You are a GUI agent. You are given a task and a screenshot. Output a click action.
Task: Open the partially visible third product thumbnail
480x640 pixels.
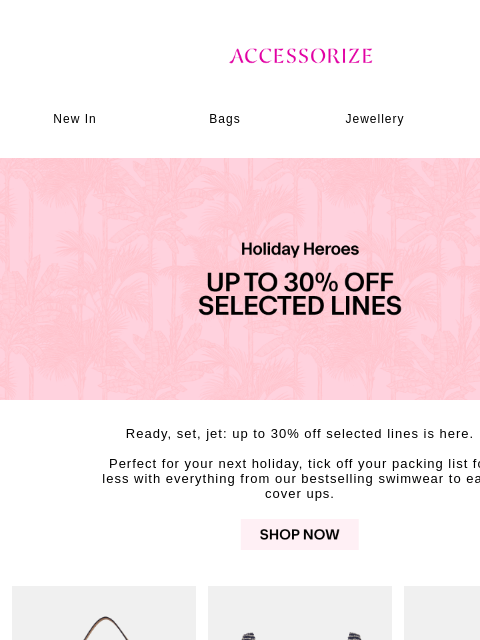(x=442, y=613)
